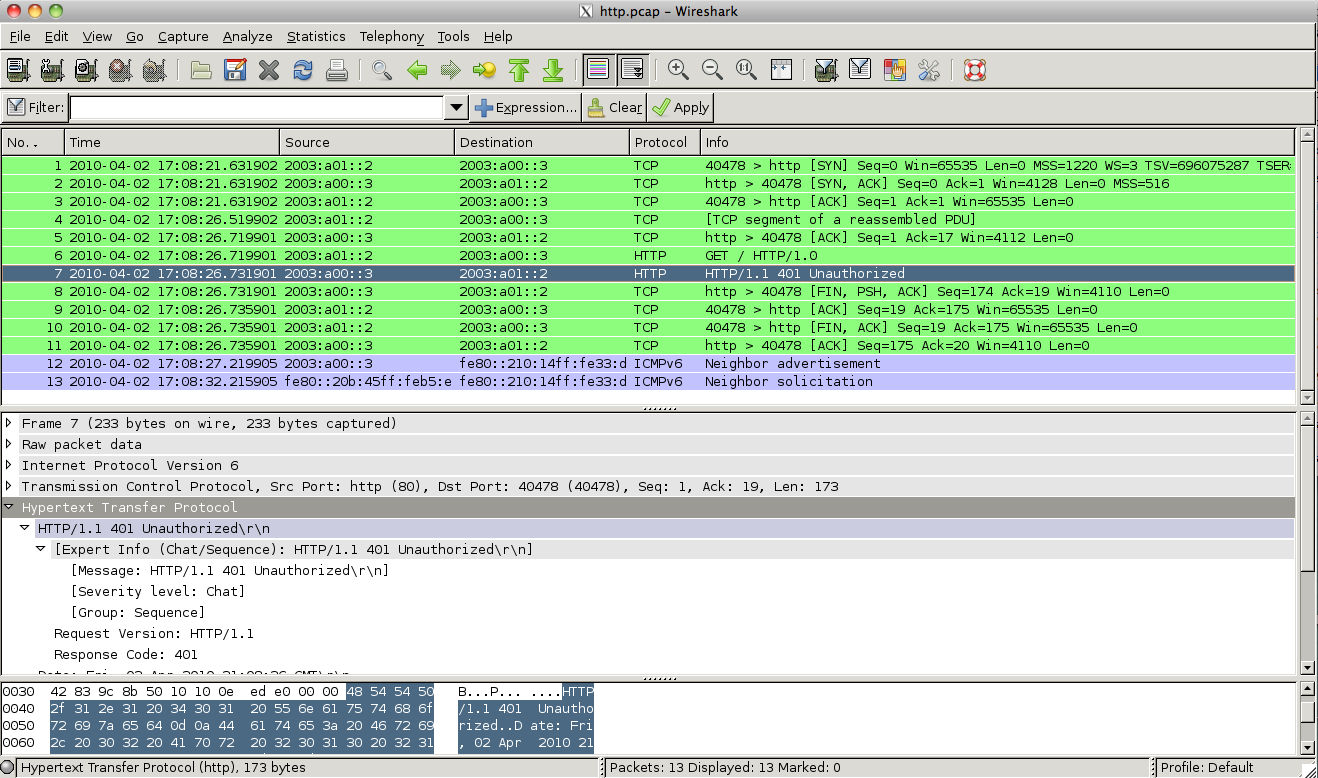Viewport: 1318px width, 778px height.
Task: Click the Find packet magnifier icon
Action: [381, 70]
